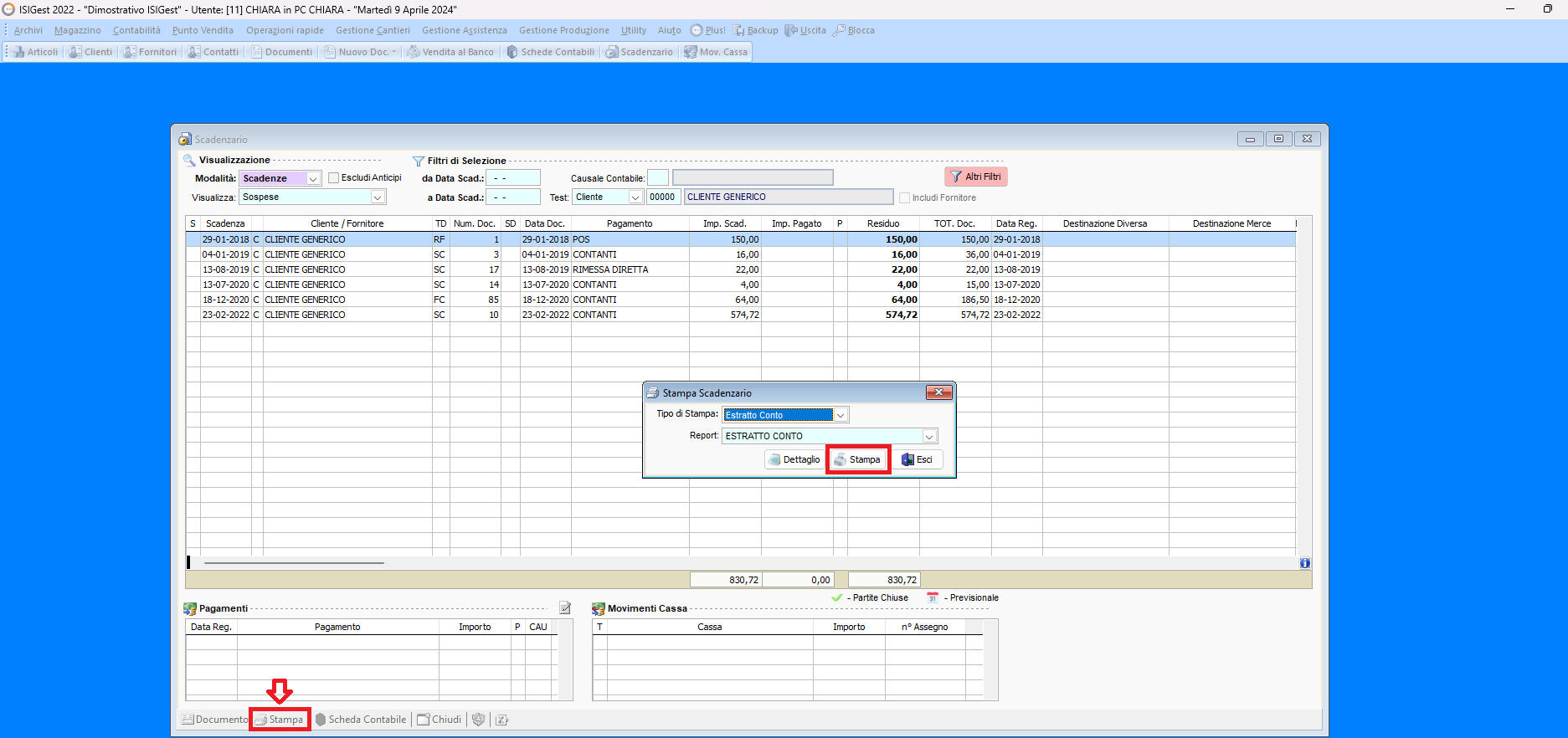The width and height of the screenshot is (1568, 738).
Task: Click Esci in the print dialog
Action: coord(918,459)
